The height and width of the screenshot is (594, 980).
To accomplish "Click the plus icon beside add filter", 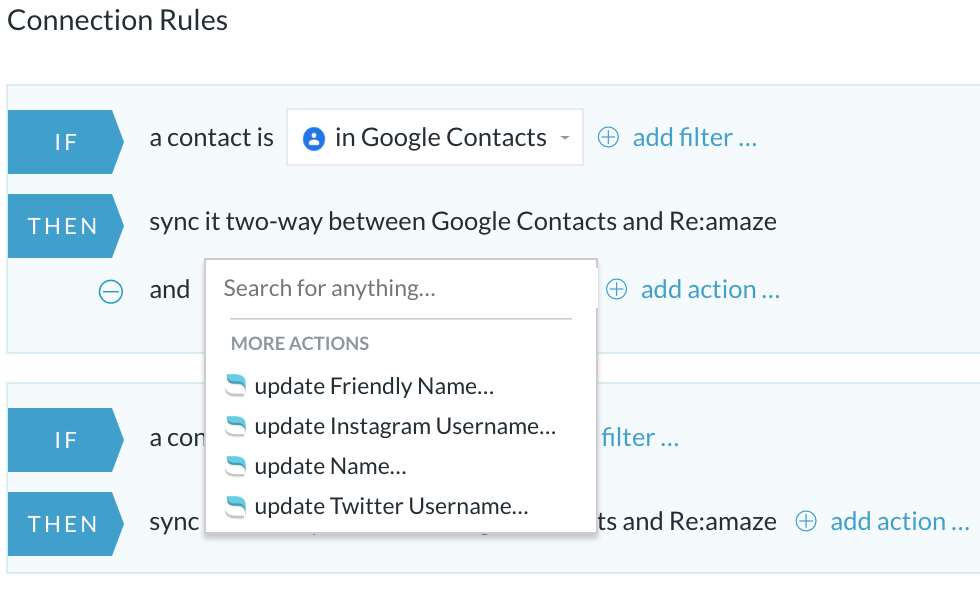I will tap(608, 138).
